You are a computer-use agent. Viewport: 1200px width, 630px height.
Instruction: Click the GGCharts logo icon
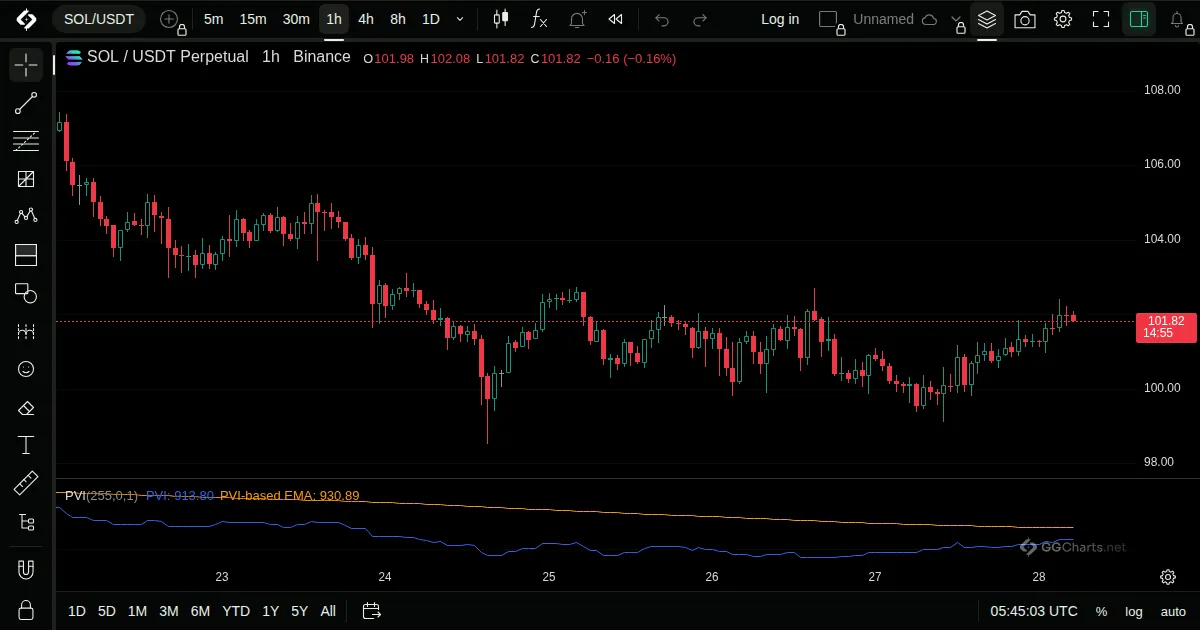tap(26, 19)
